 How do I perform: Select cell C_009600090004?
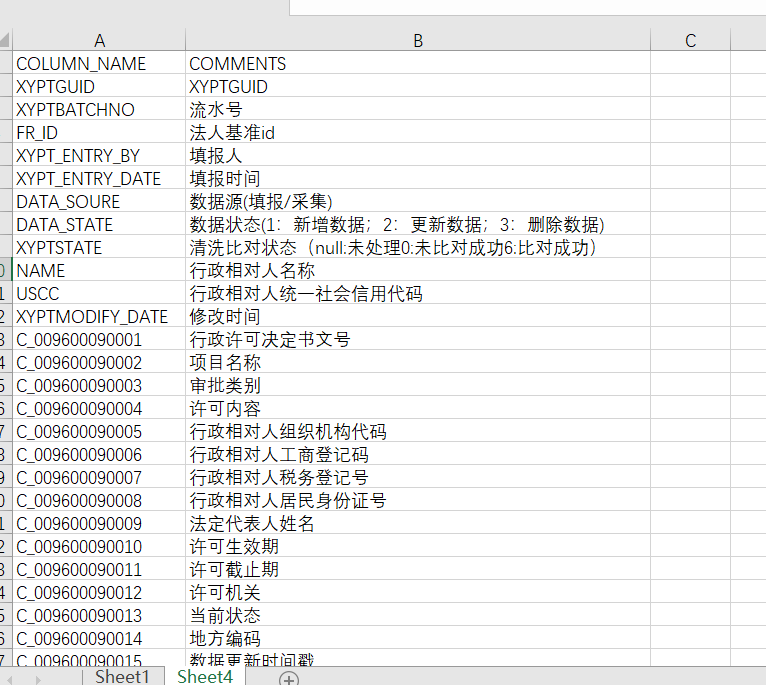99,408
